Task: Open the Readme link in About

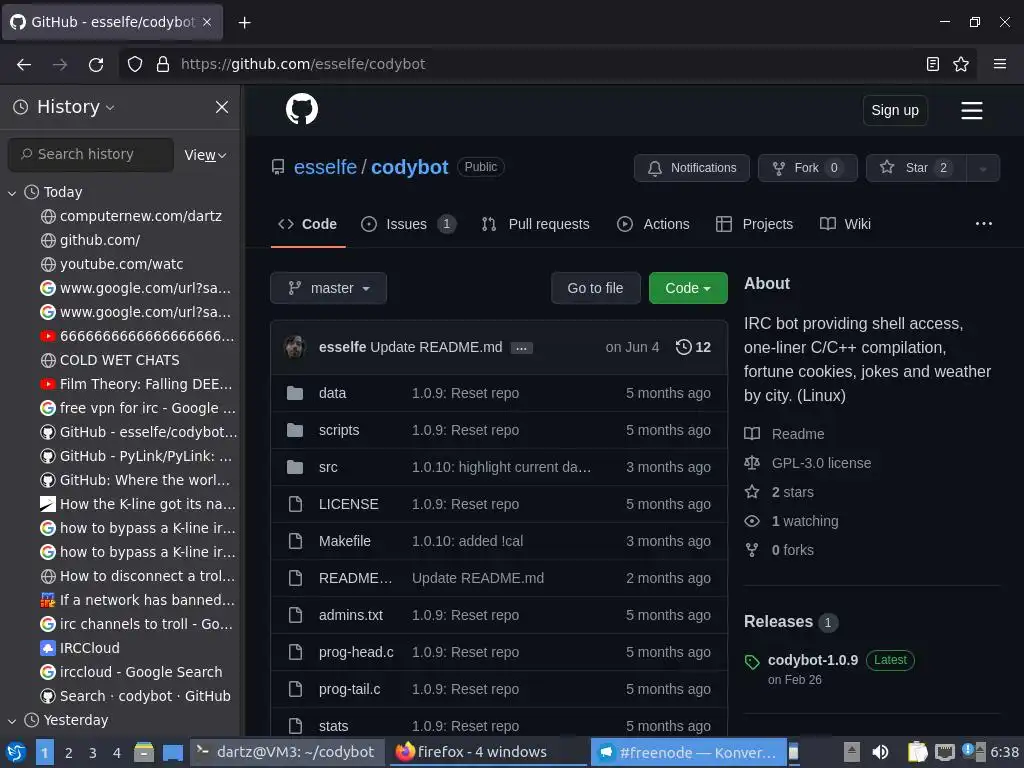Action: (797, 434)
